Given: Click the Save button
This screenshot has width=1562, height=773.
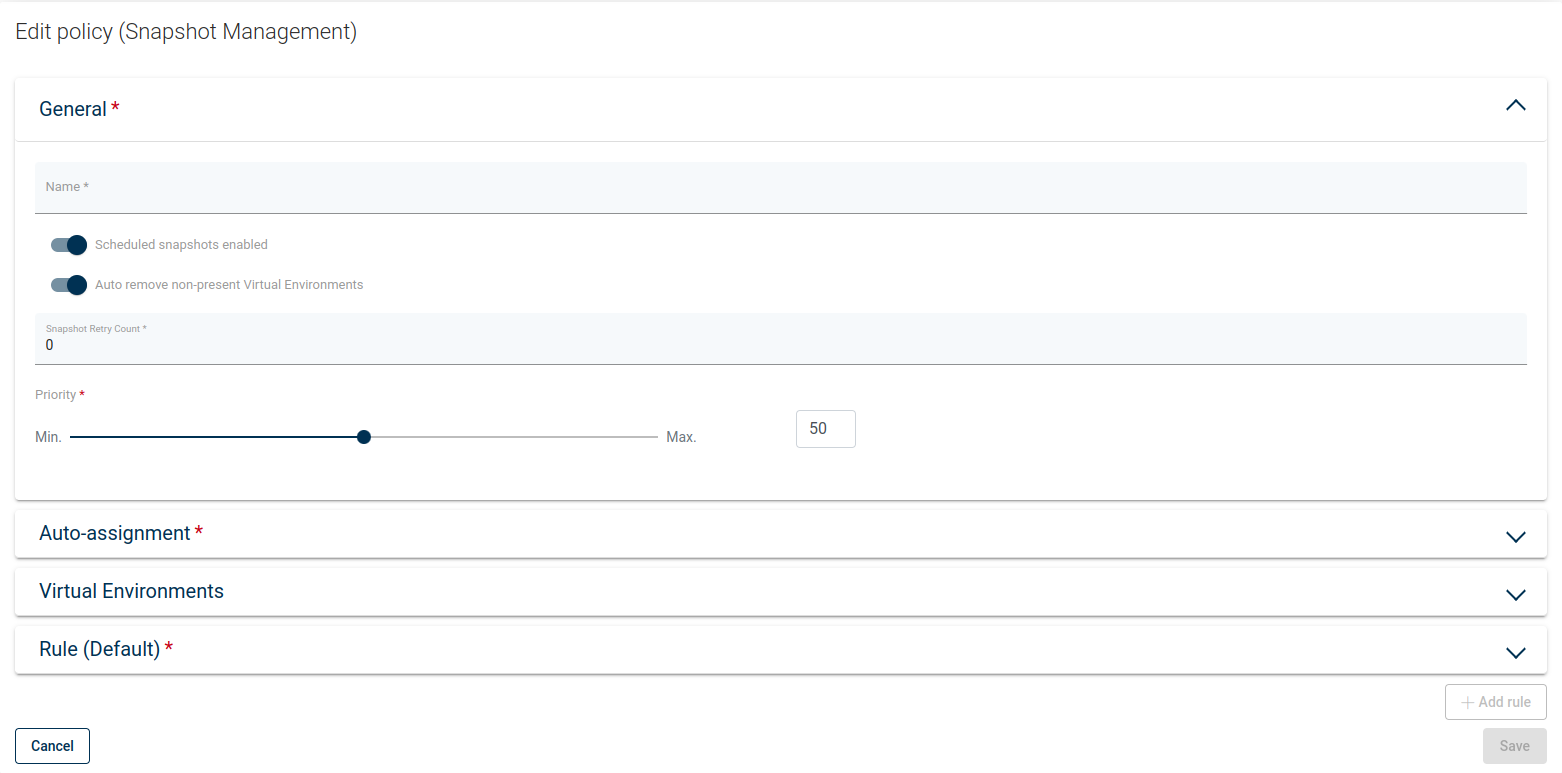Looking at the screenshot, I should (1514, 746).
